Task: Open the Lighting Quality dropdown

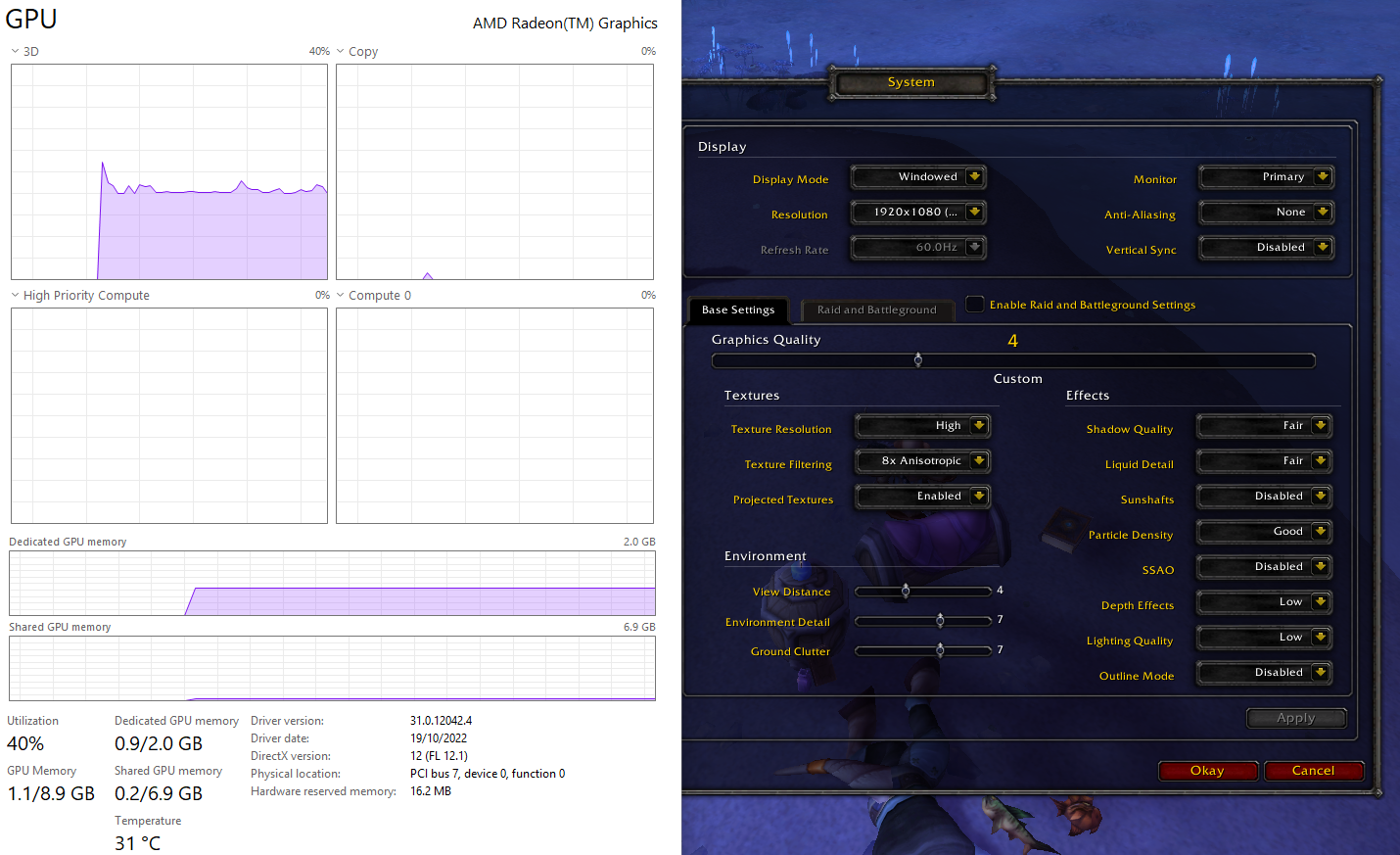Action: (1265, 638)
